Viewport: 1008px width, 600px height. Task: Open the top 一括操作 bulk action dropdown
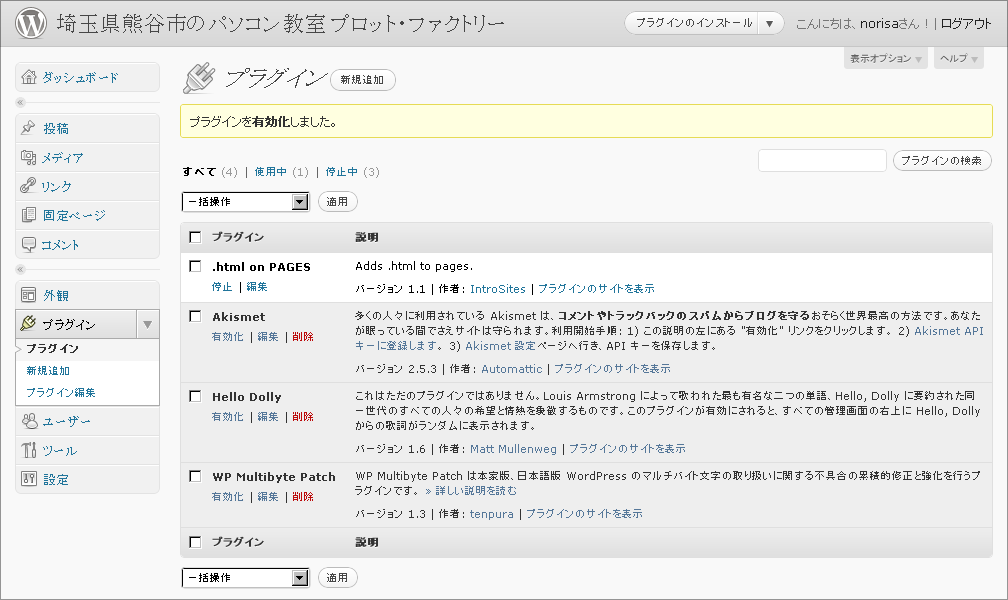[x=246, y=202]
